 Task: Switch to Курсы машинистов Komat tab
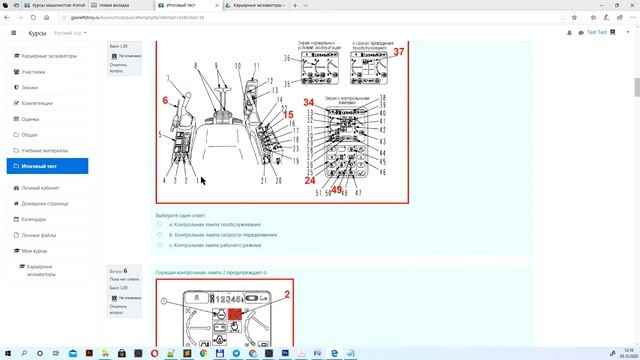[55, 5]
